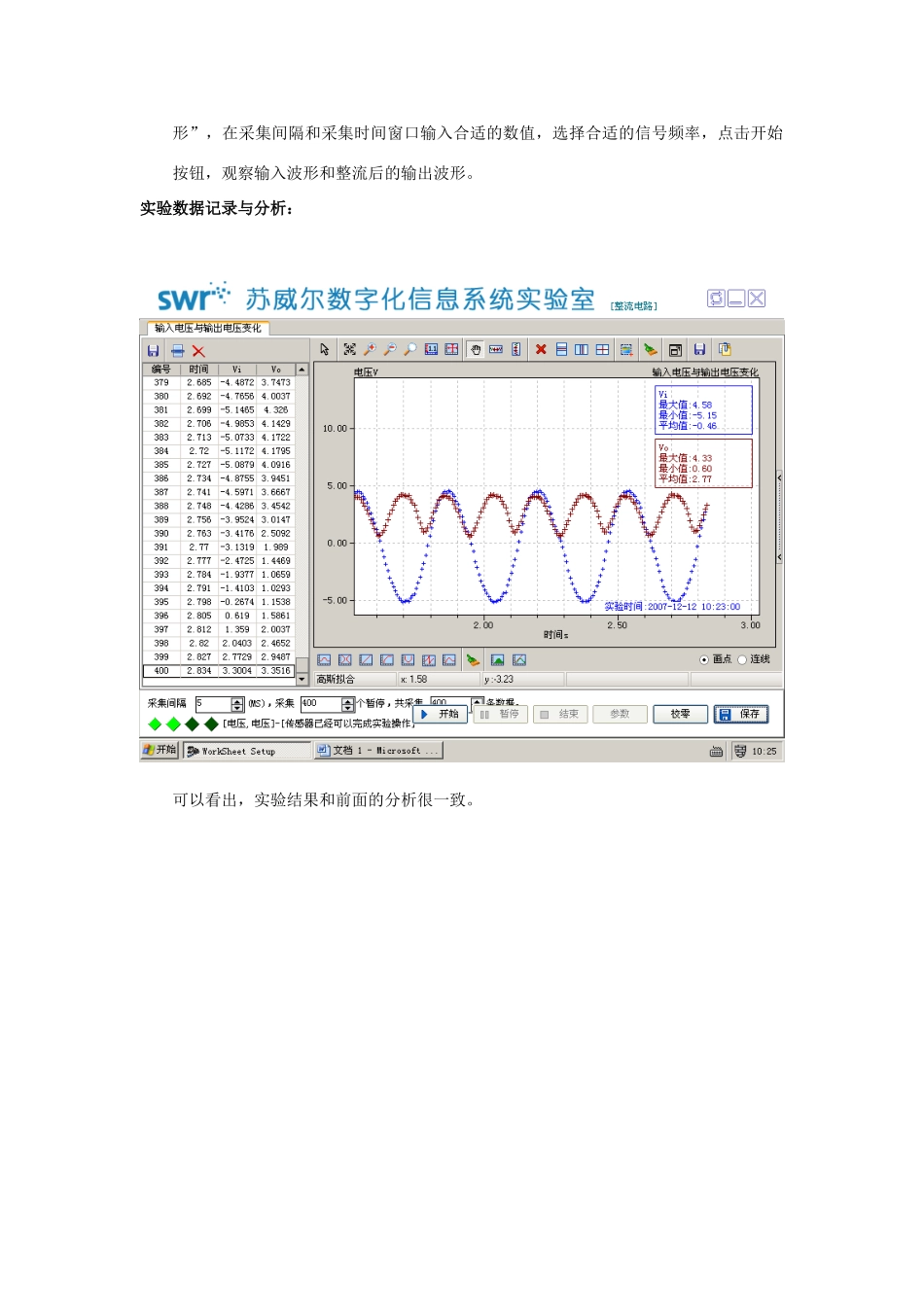
Task: Click the Vi statistics legend box
Action: pos(703,409)
